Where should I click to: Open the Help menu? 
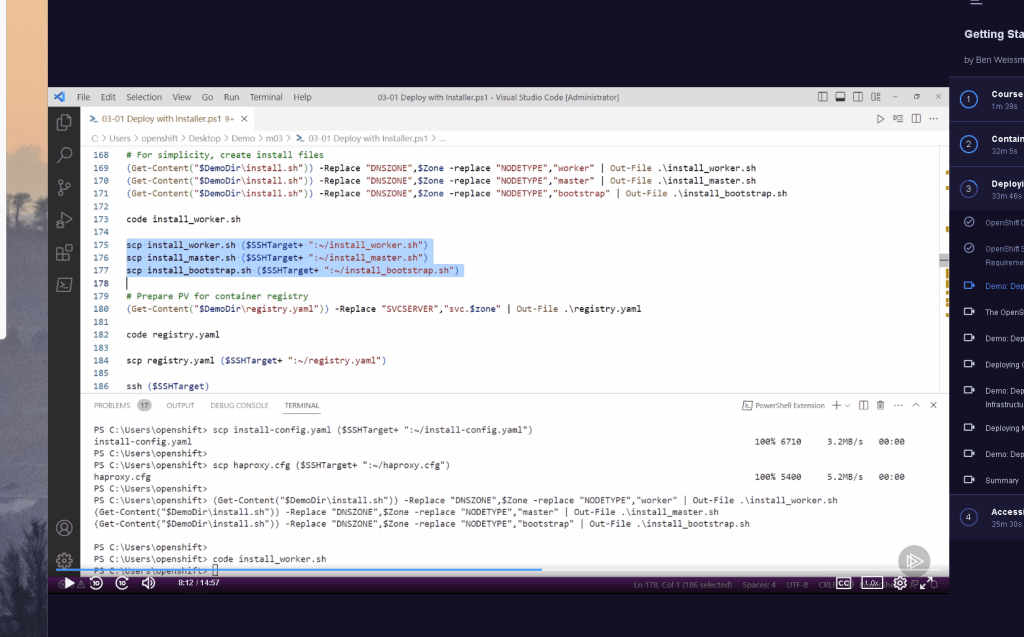(302, 97)
